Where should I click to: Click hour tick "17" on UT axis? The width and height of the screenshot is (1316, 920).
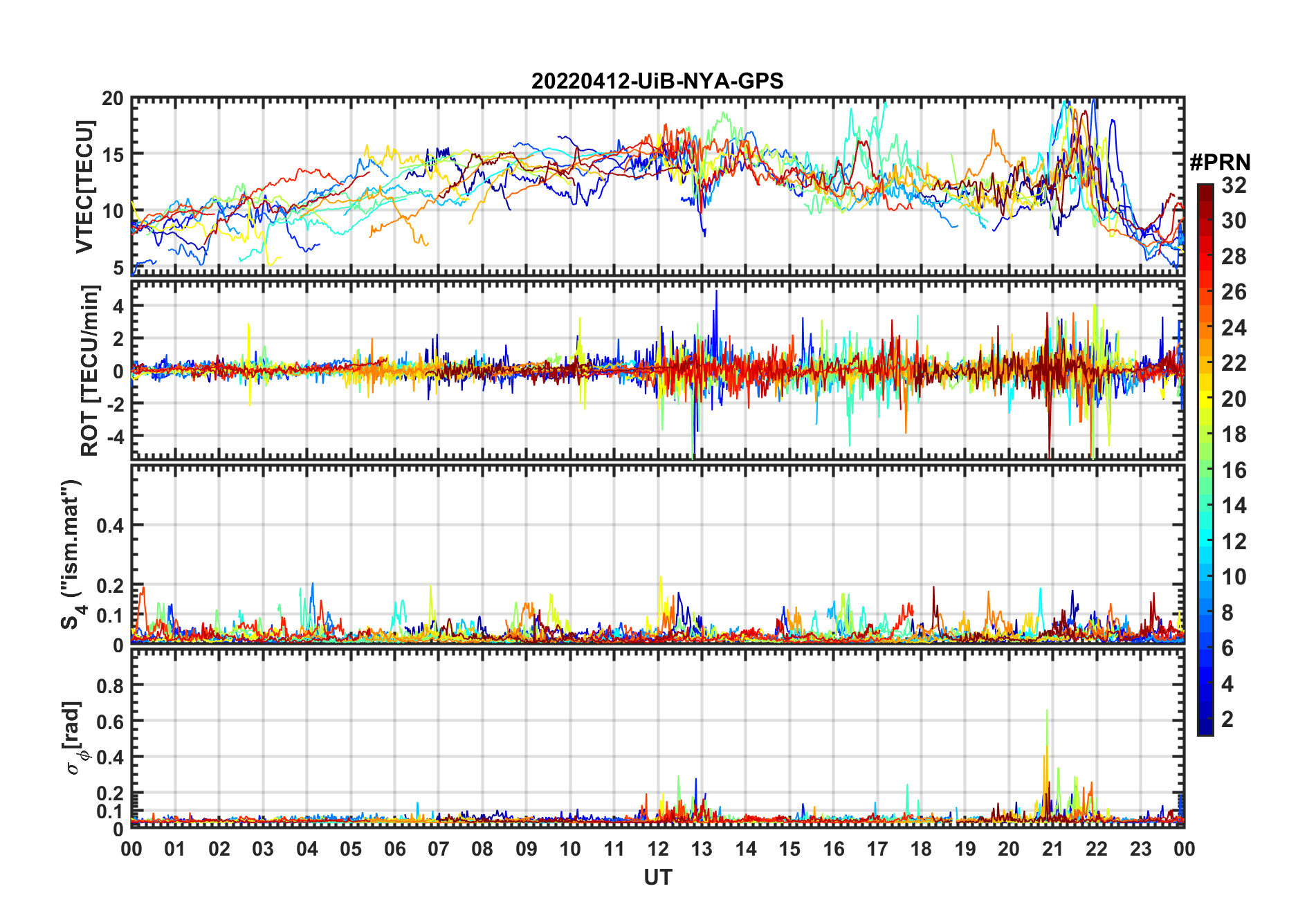(877, 849)
